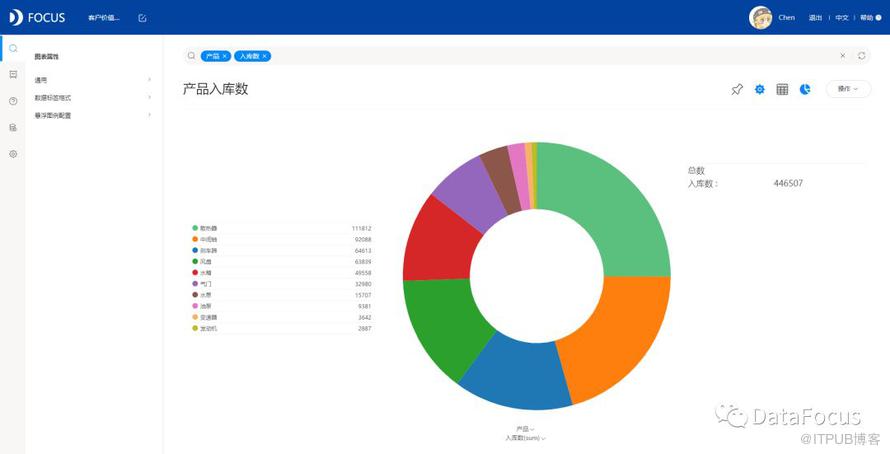Click the dark green legend dot valued 63839
Viewport: 890px width, 454px height.
195,262
